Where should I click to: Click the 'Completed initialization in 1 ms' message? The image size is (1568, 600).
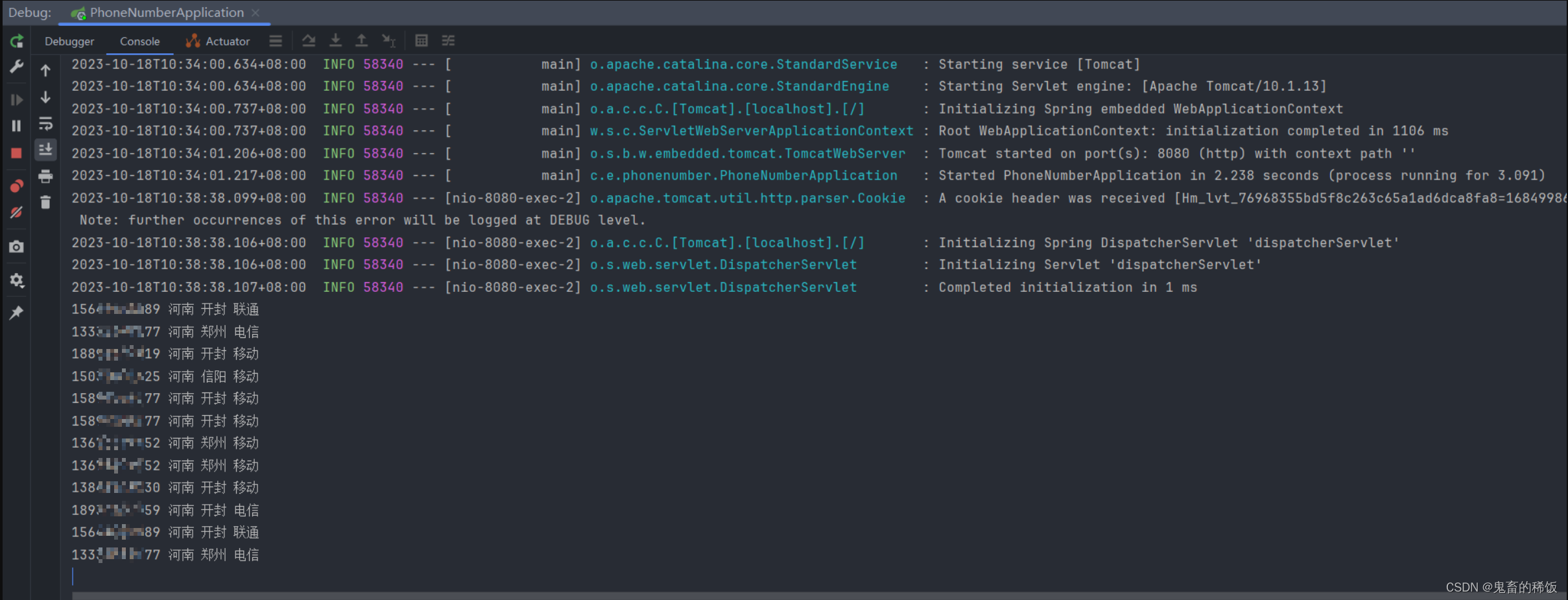pyautogui.click(x=1067, y=287)
